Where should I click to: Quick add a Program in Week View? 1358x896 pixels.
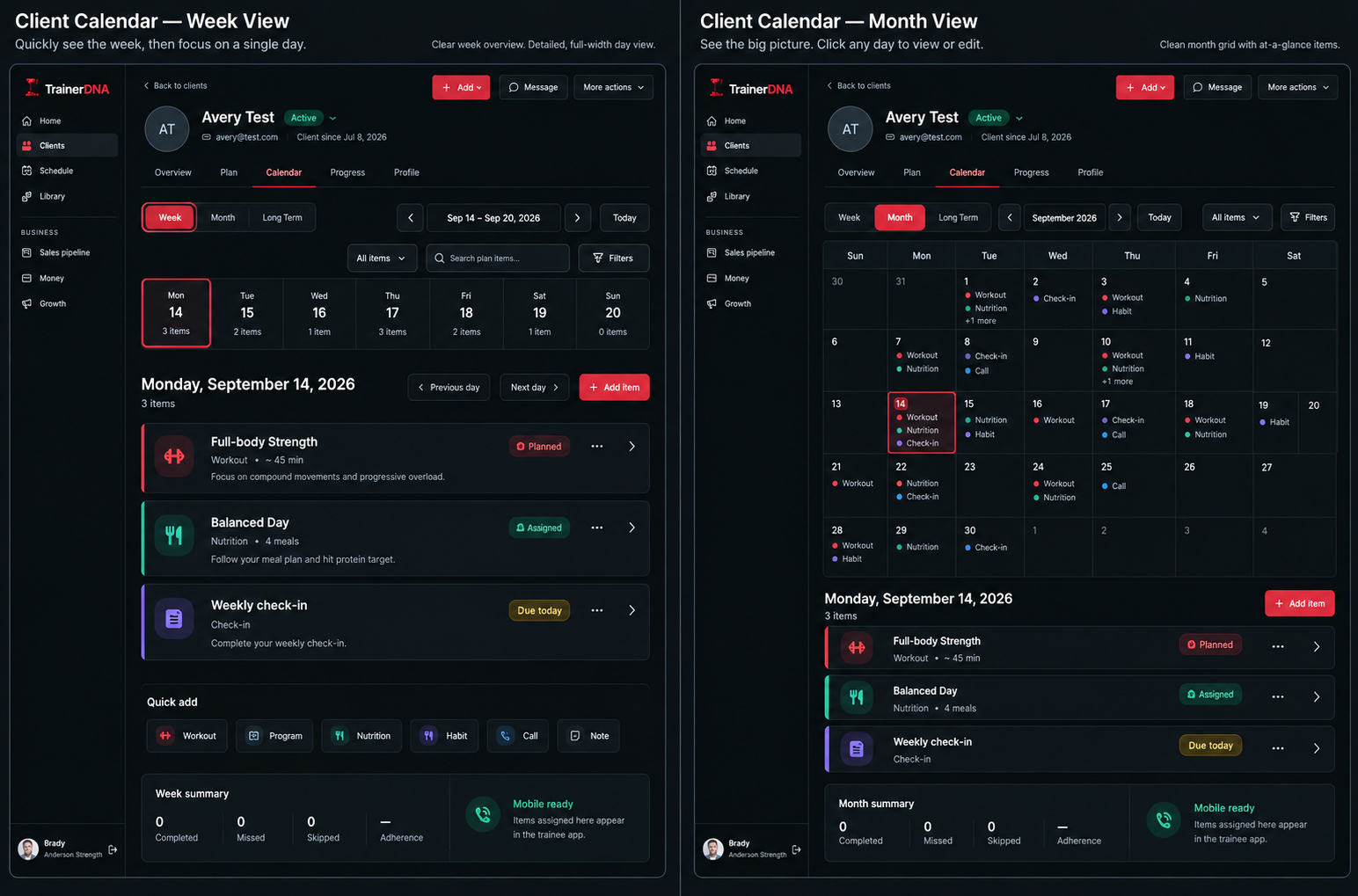coord(274,736)
